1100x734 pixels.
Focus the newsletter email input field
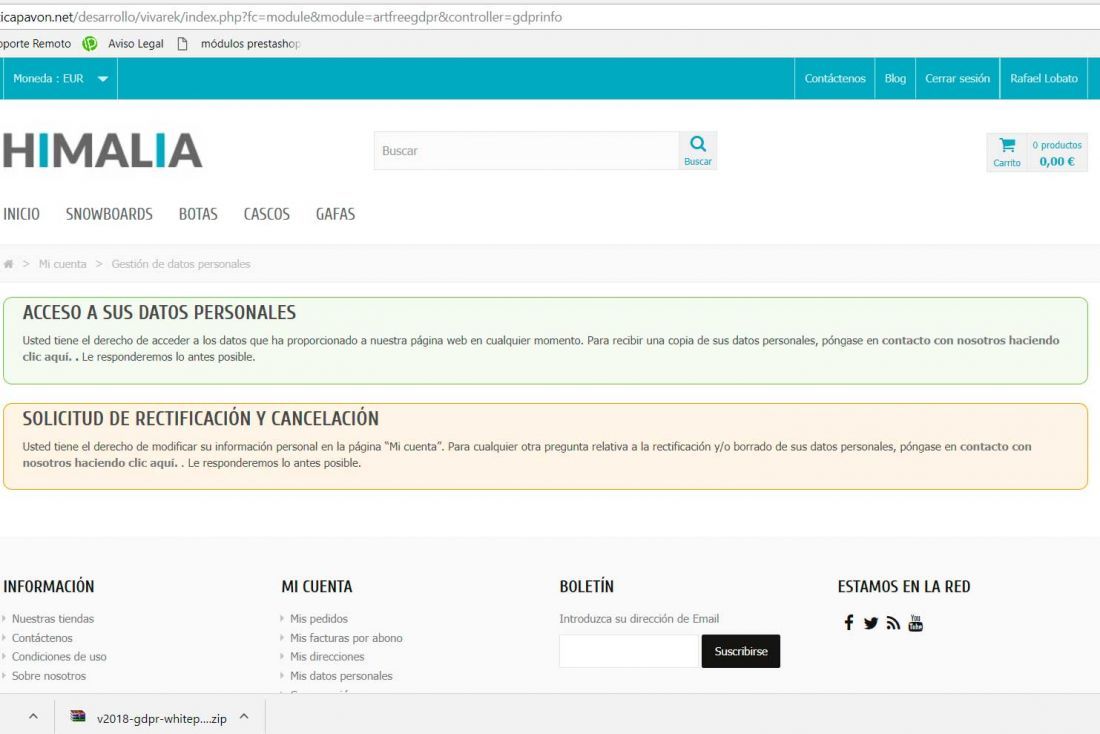[630, 651]
